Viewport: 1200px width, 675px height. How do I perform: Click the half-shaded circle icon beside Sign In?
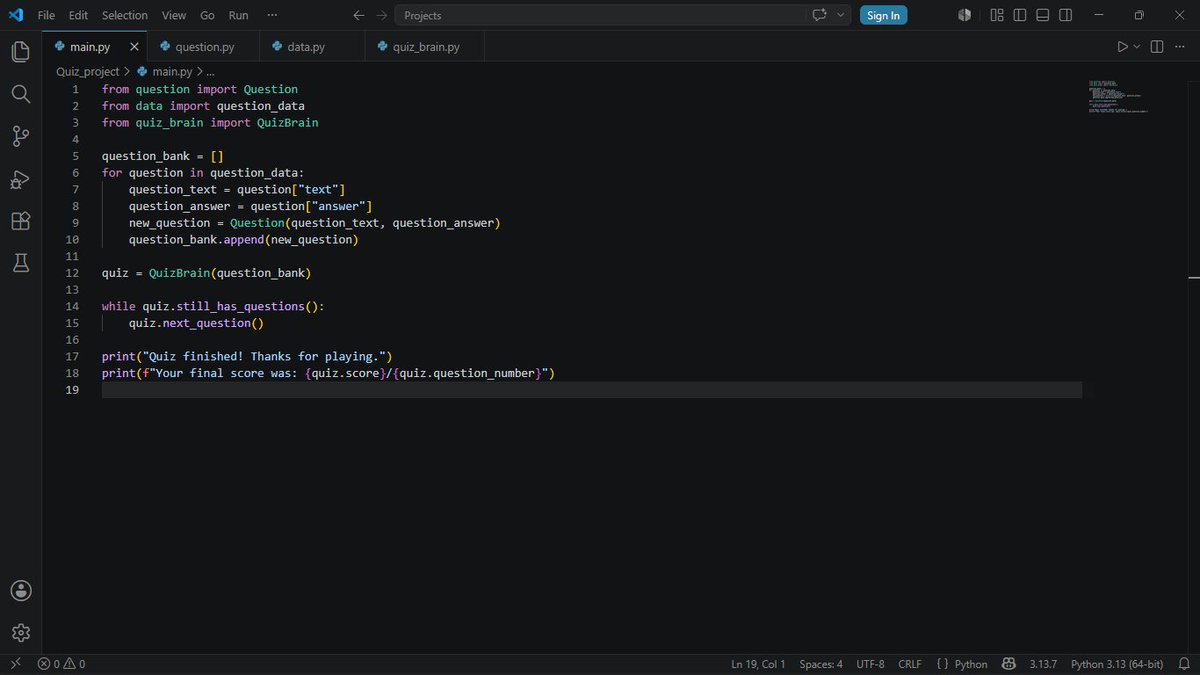(964, 15)
